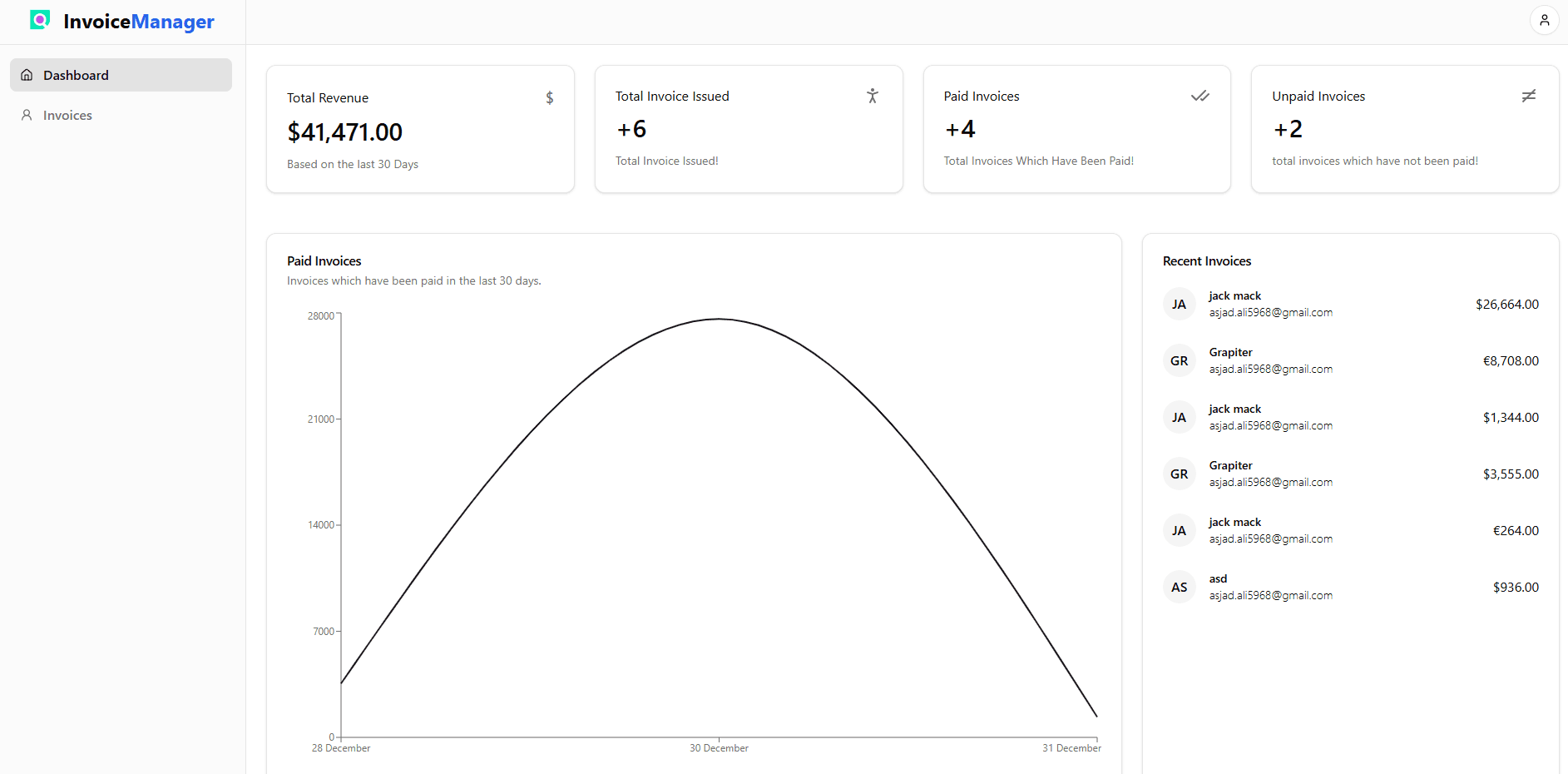1568x774 pixels.
Task: Go to Invoices in the sidebar
Action: pos(67,115)
